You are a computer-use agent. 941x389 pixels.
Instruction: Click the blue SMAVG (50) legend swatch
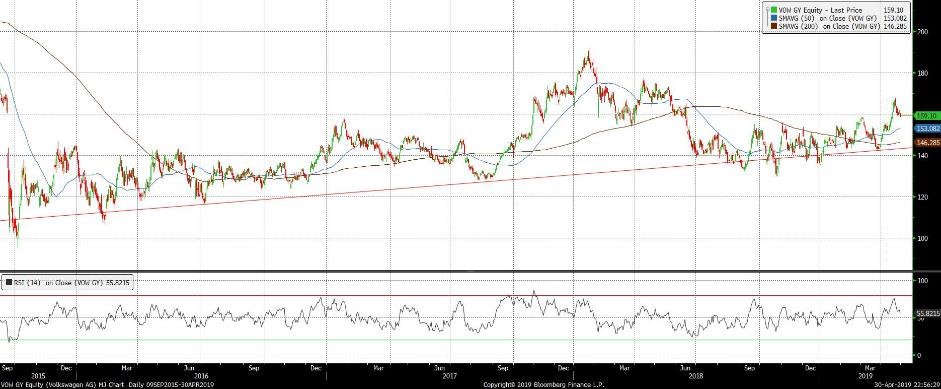774,18
